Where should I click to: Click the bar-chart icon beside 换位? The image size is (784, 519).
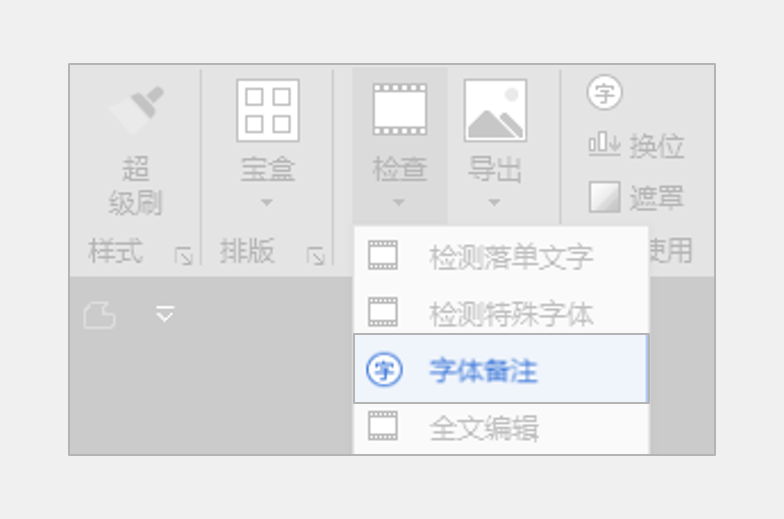(x=604, y=144)
